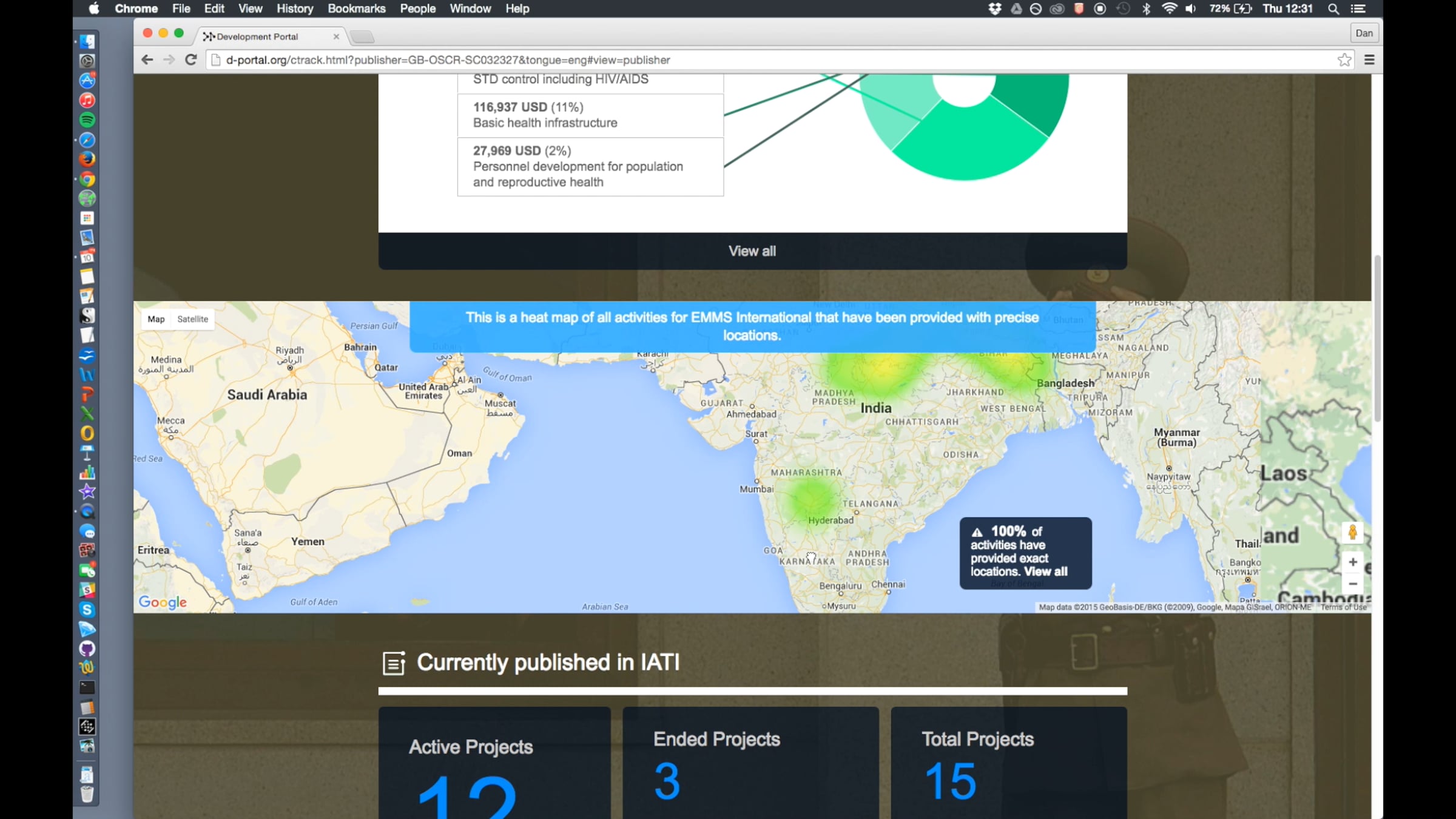The image size is (1456, 819).
Task: Open the File menu
Action: click(x=181, y=8)
